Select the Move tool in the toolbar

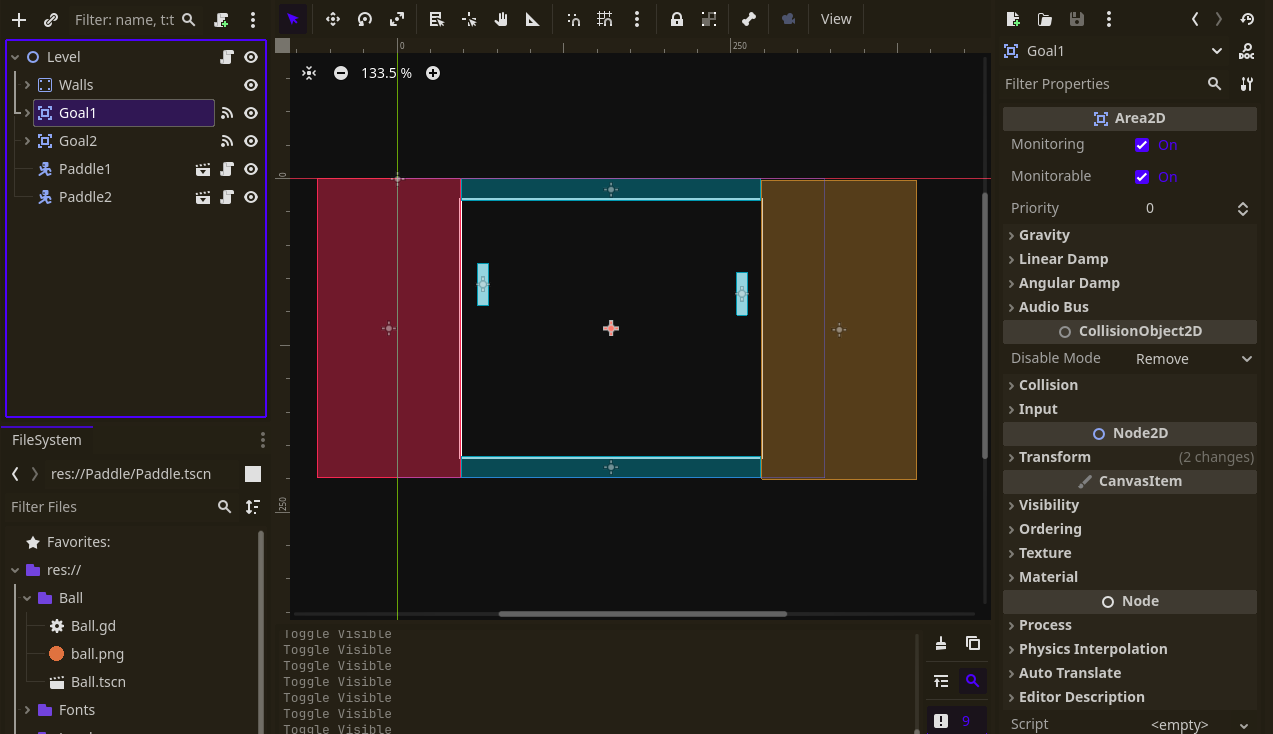pyautogui.click(x=333, y=18)
